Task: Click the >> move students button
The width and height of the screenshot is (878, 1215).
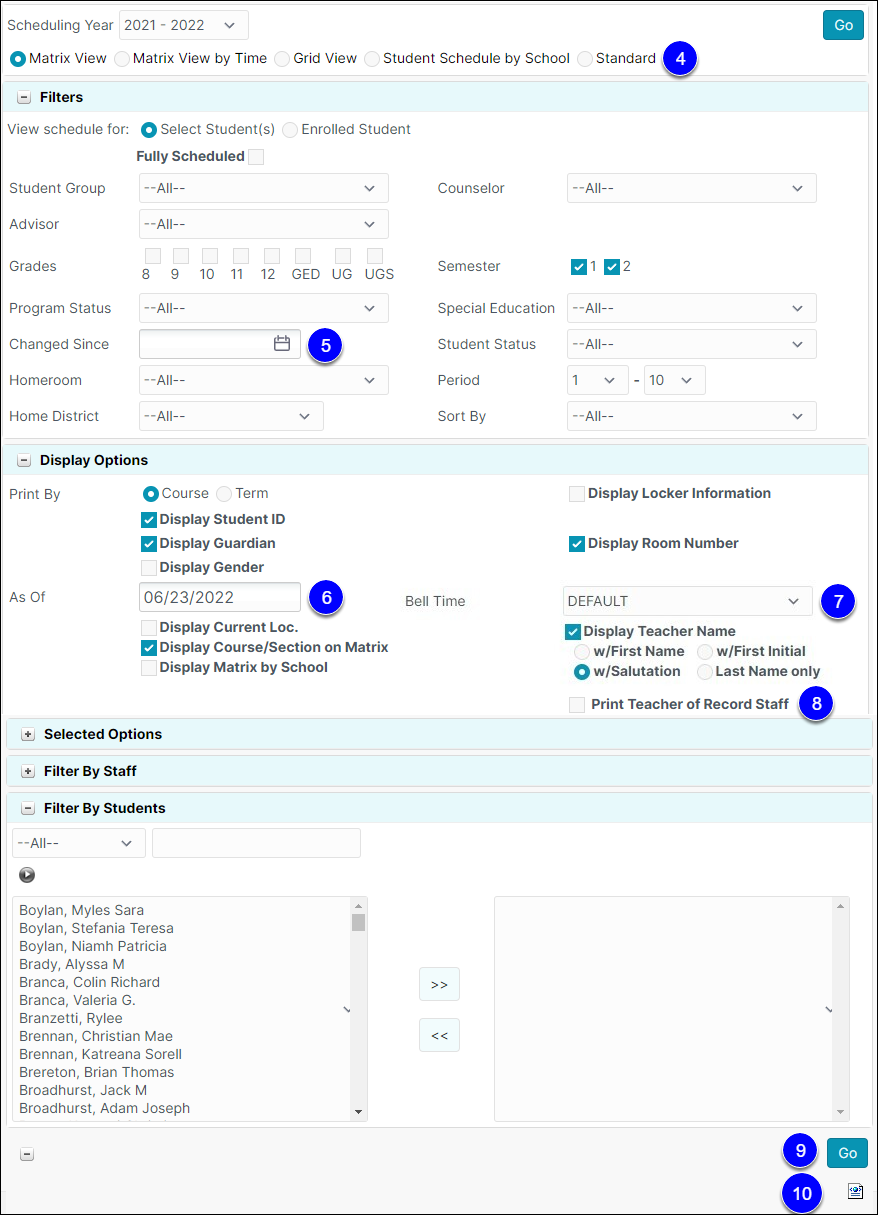Action: 439,984
